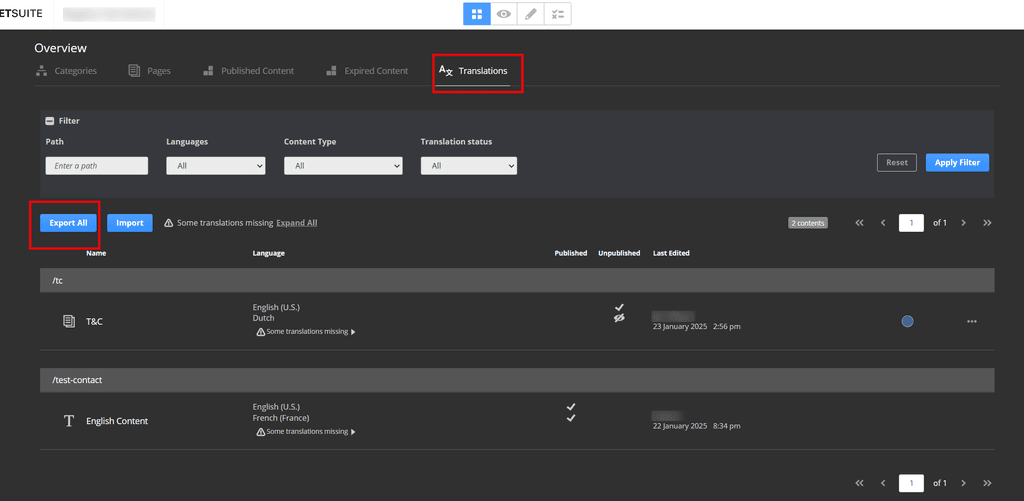The image size is (1024, 501).
Task: Select the /tc path group row
Action: pyautogui.click(x=517, y=280)
